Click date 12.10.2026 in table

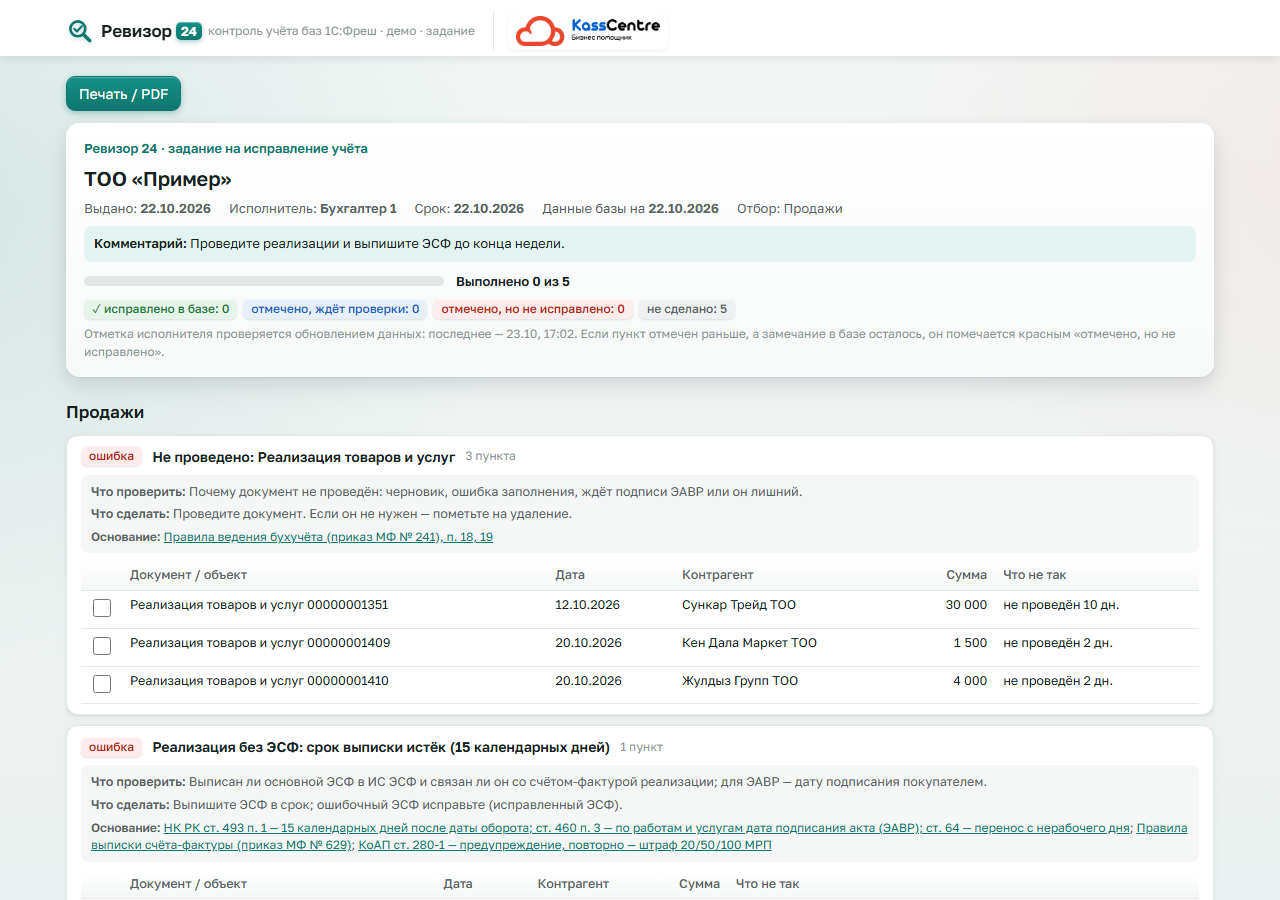point(588,605)
